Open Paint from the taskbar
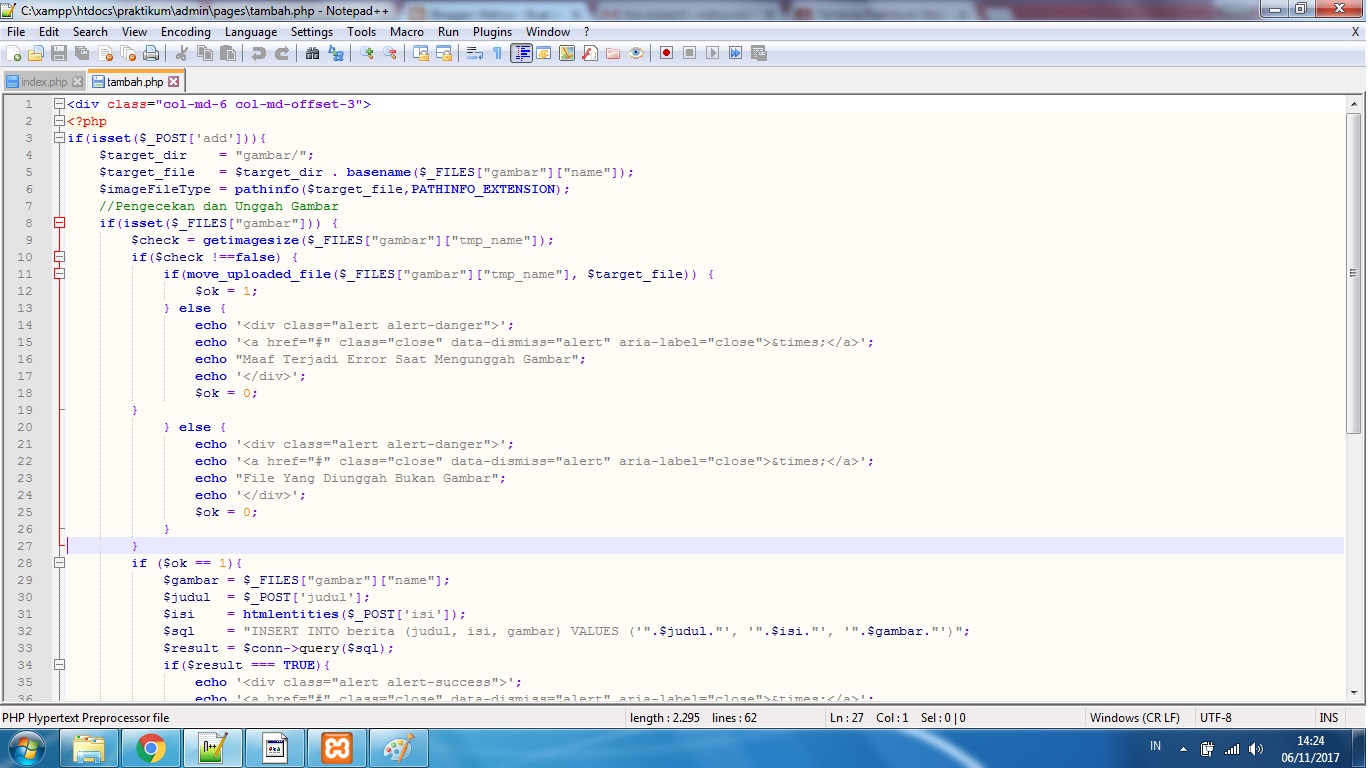 (x=399, y=748)
